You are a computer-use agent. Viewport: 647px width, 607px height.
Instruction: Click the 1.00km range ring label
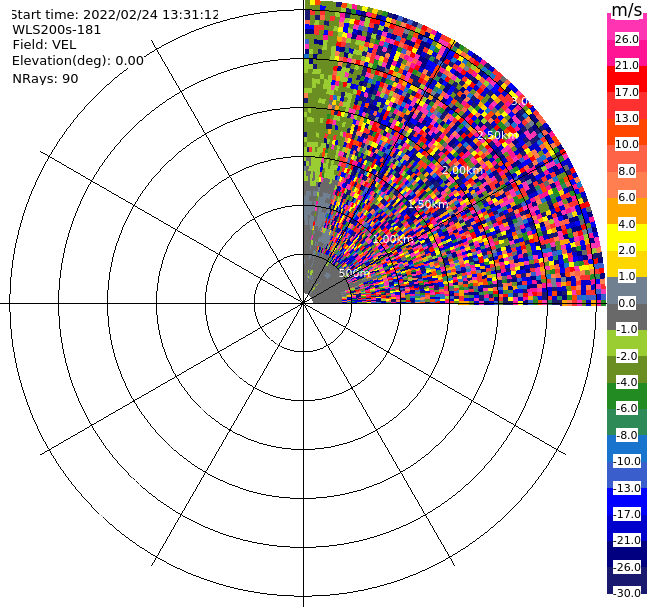point(392,239)
